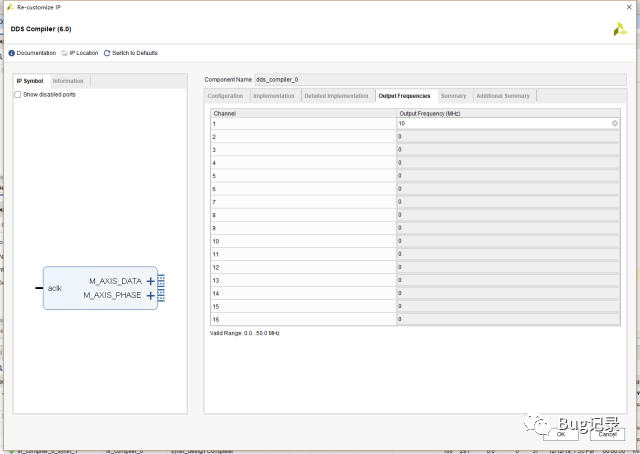
Task: Select the channel 10 row label
Action: click(x=303, y=241)
